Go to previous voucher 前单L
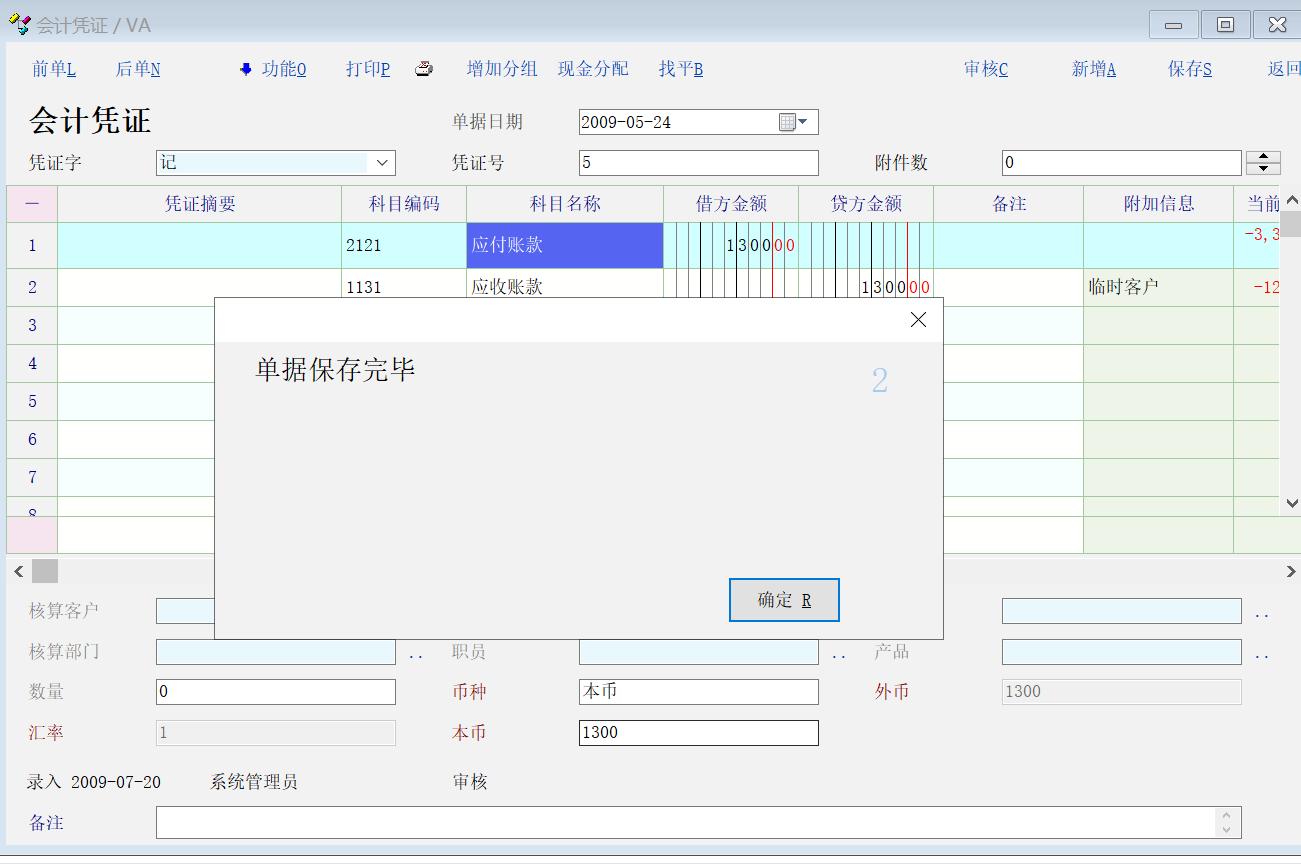The width and height of the screenshot is (1301, 864). click(x=54, y=69)
